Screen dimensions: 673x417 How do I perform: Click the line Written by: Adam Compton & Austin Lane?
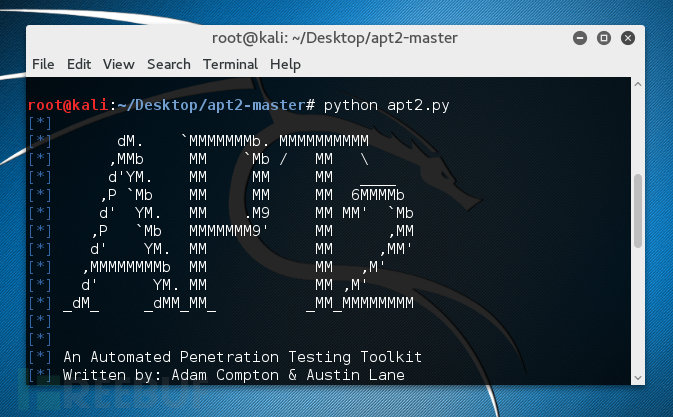pos(233,375)
